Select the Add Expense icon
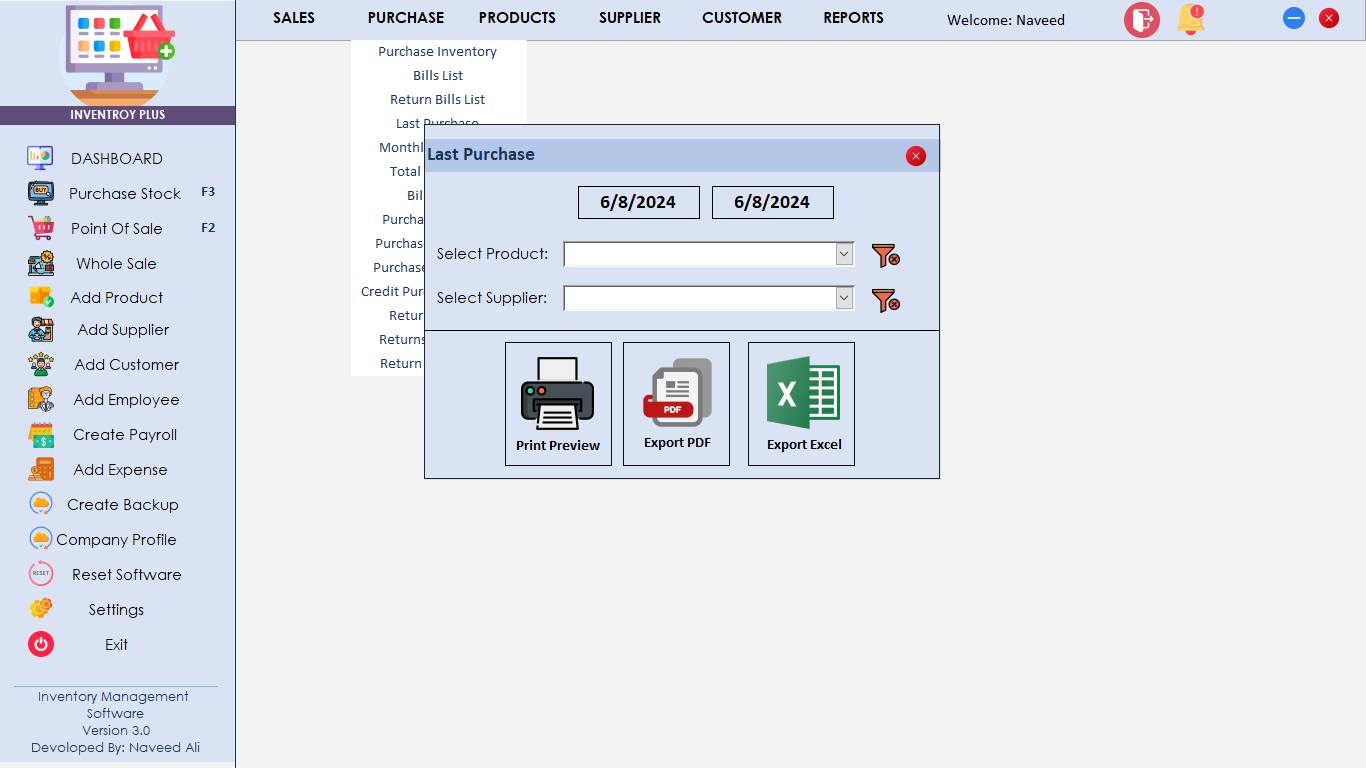 tap(40, 469)
